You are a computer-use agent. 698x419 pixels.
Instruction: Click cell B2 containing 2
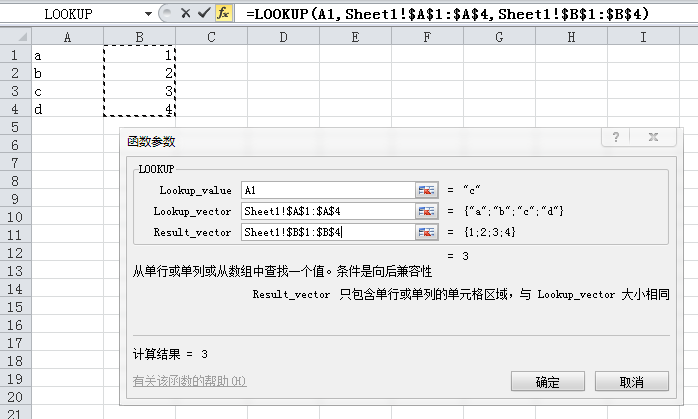click(x=140, y=73)
